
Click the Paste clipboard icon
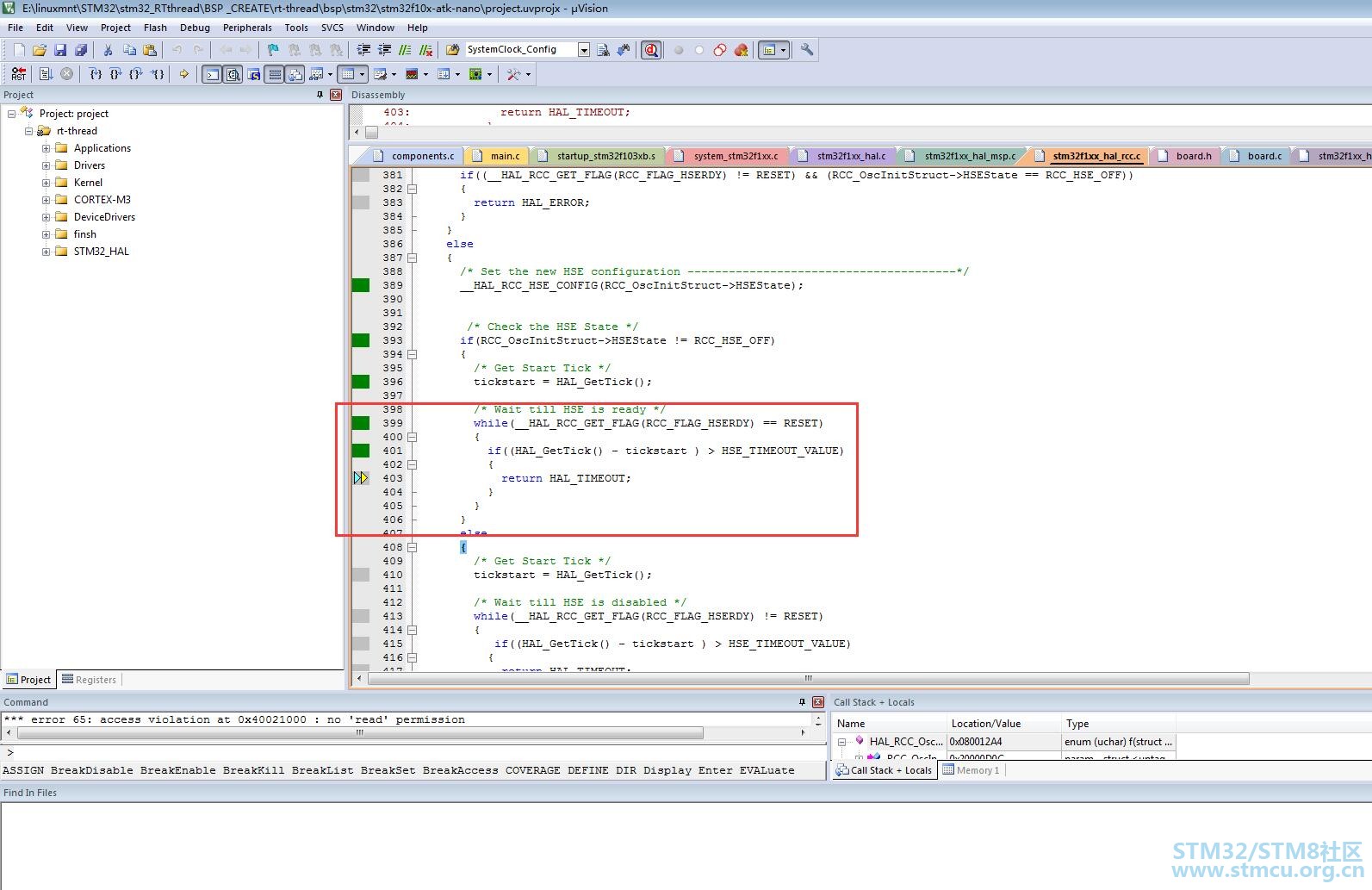[x=149, y=50]
